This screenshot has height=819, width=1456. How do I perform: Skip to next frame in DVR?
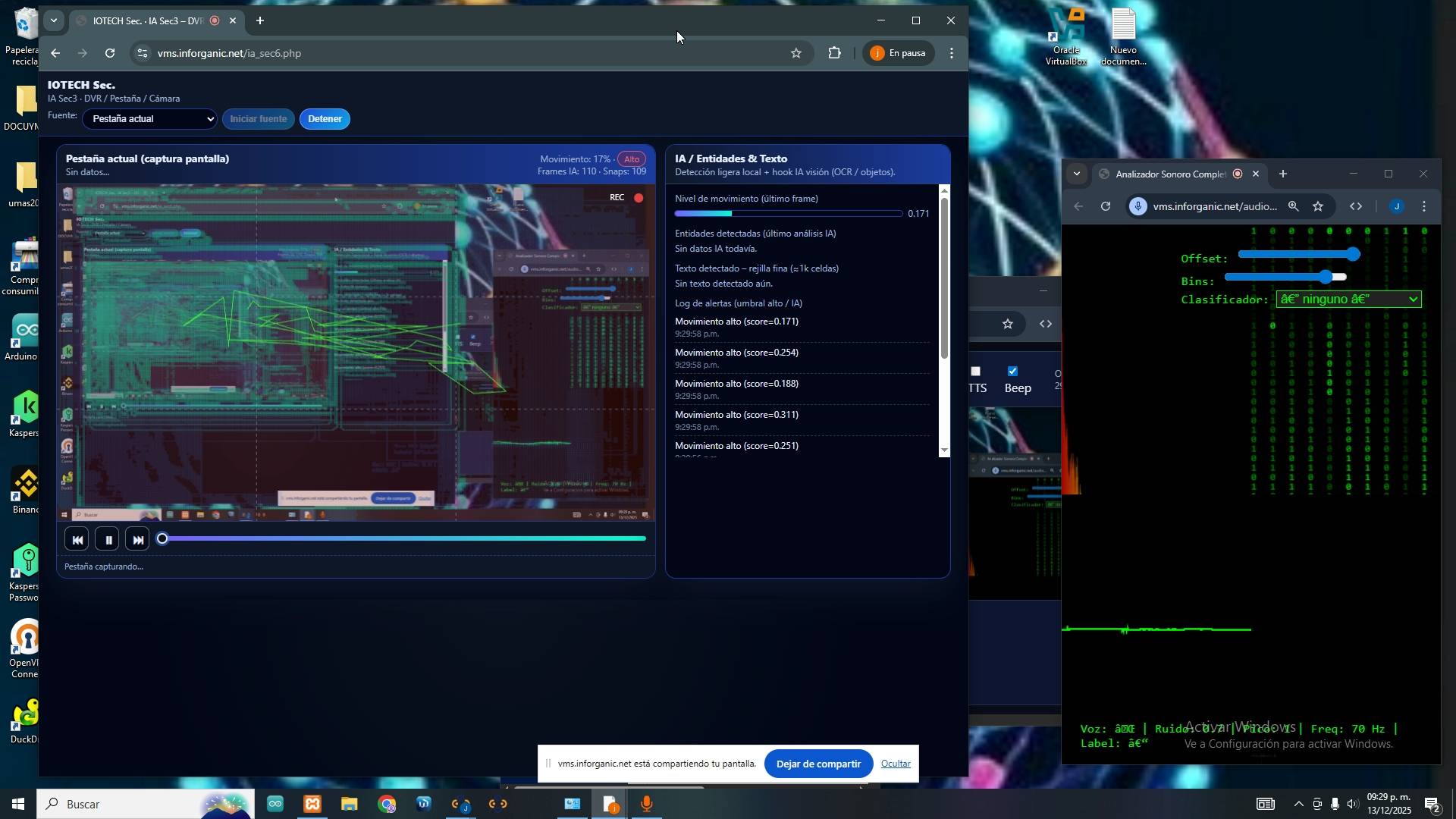pos(137,540)
